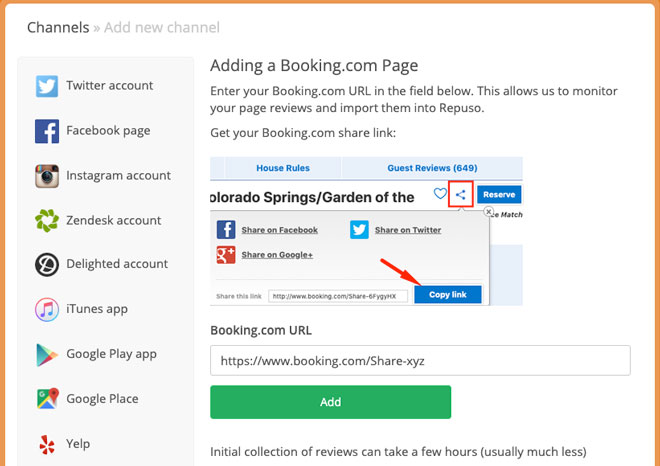660x466 pixels.
Task: Click the 'Adding a Booking.com Page' heading
Action: 314,66
